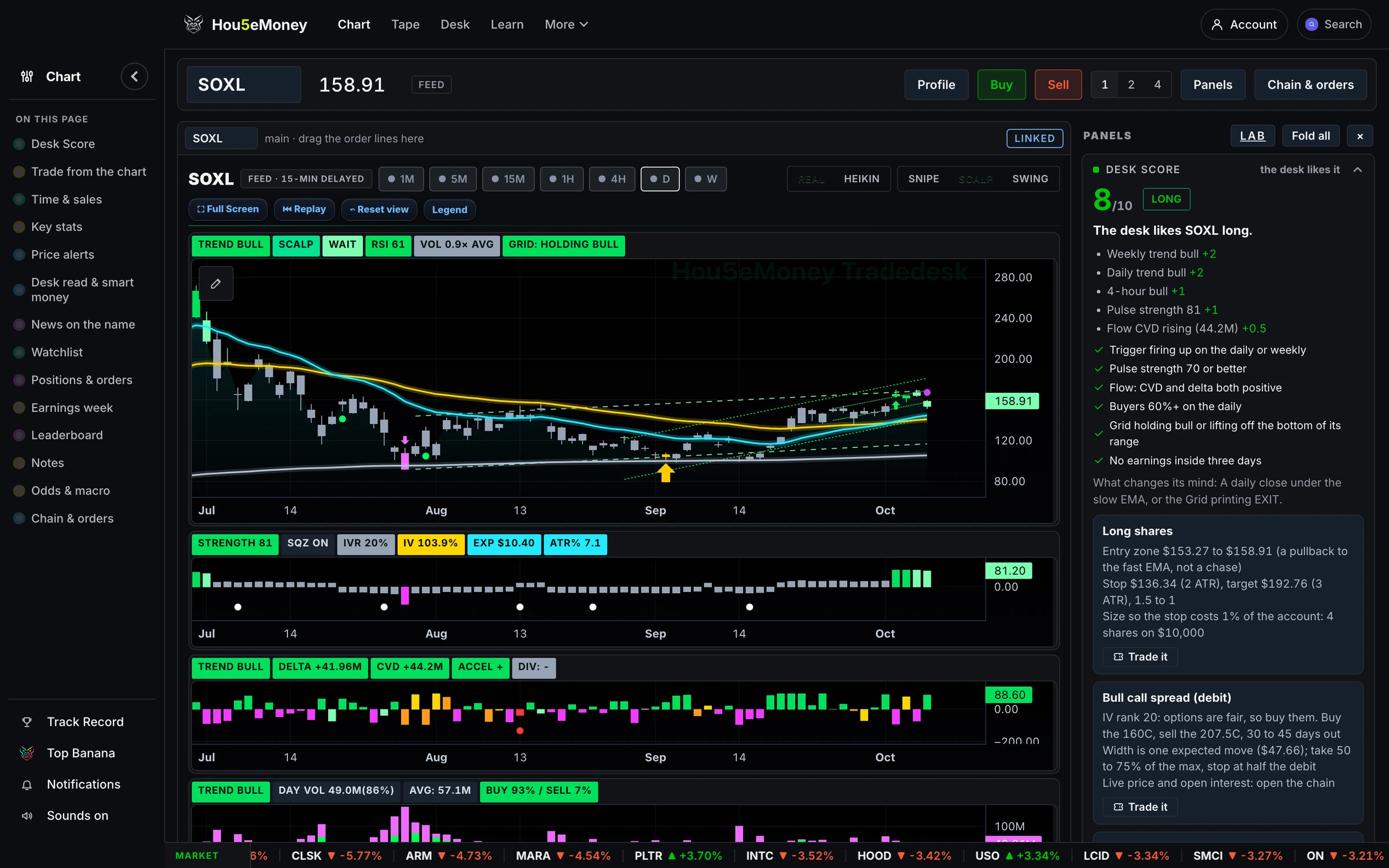Image resolution: width=1389 pixels, height=868 pixels.
Task: Show the chart Legend
Action: tap(450, 209)
